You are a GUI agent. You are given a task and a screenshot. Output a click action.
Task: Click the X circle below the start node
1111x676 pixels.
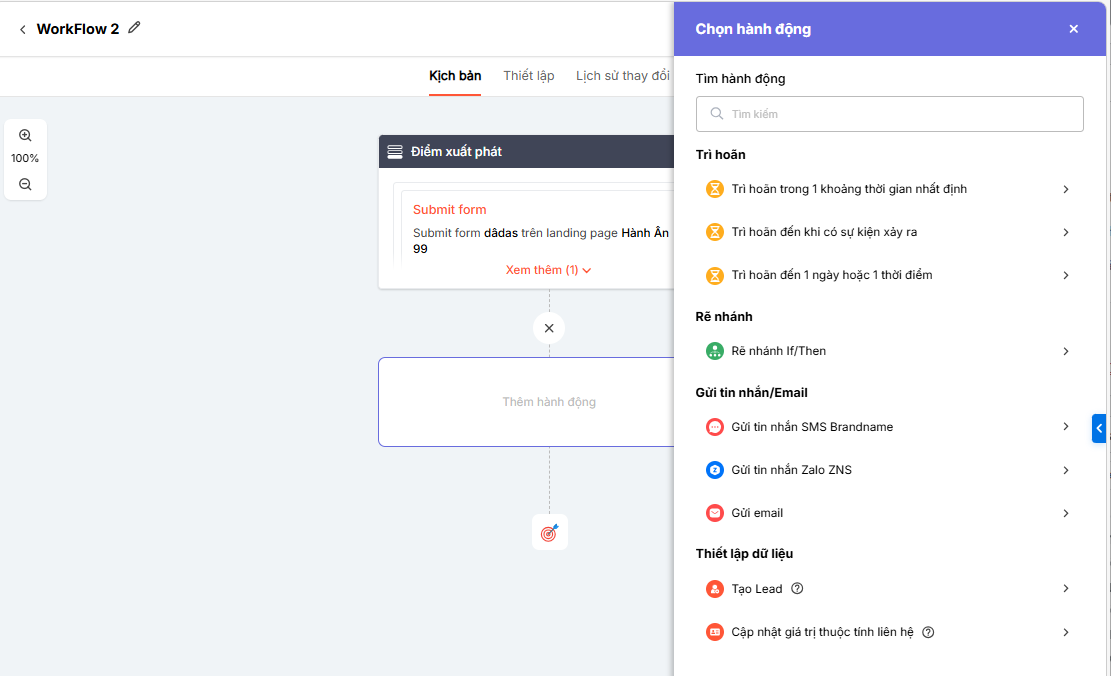coord(549,328)
